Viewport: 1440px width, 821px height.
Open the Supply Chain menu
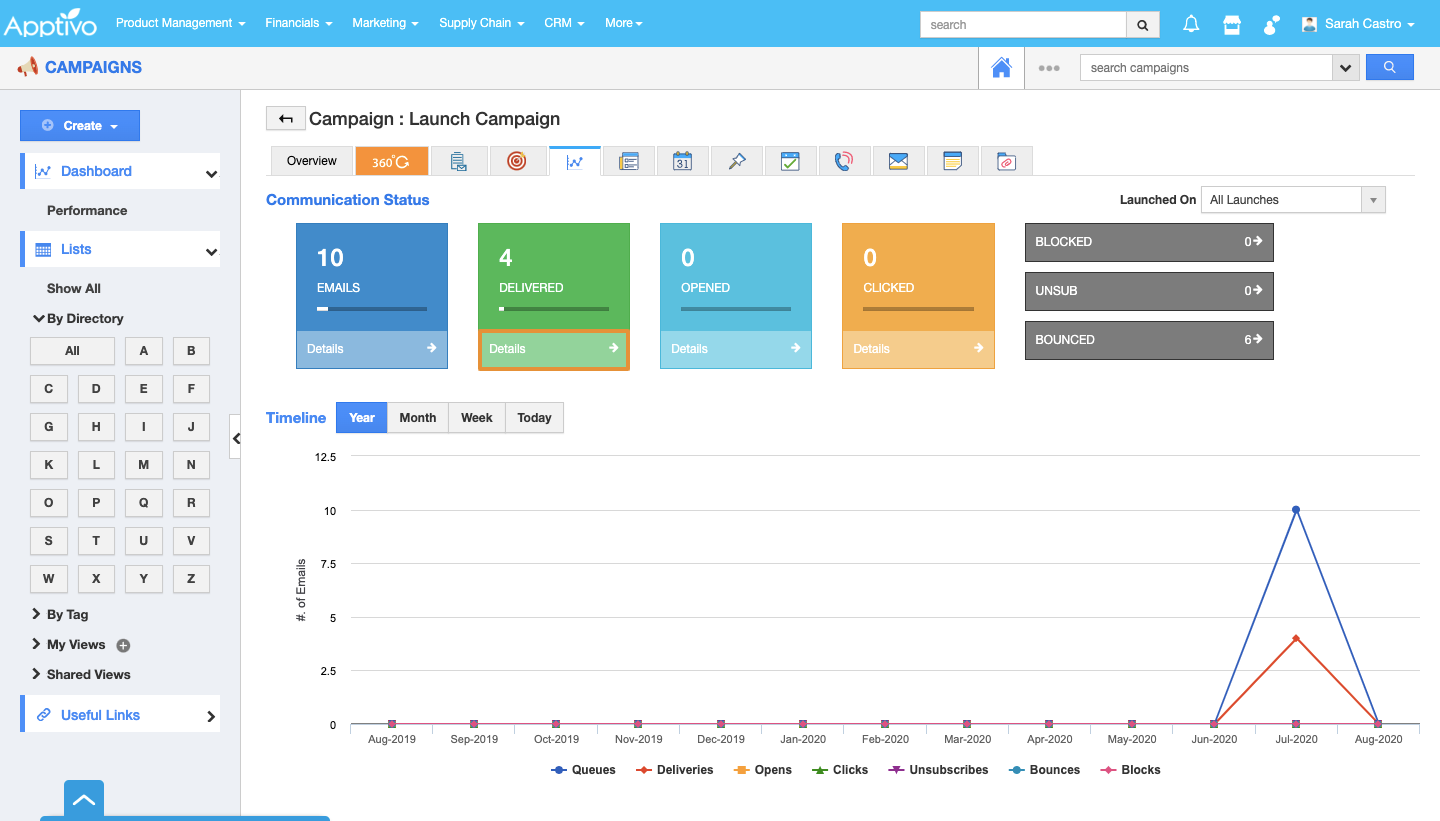pos(481,23)
